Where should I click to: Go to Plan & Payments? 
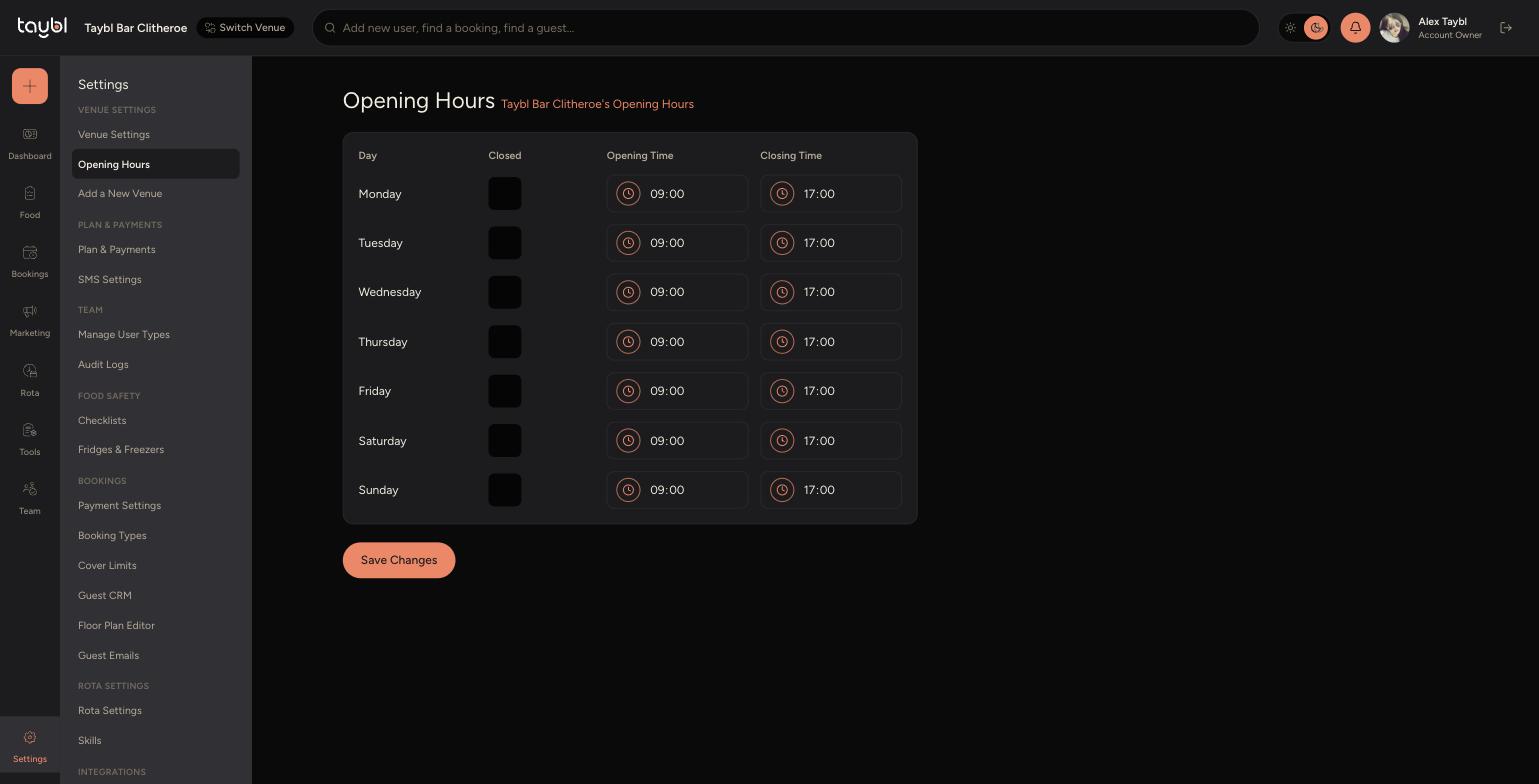coord(117,250)
